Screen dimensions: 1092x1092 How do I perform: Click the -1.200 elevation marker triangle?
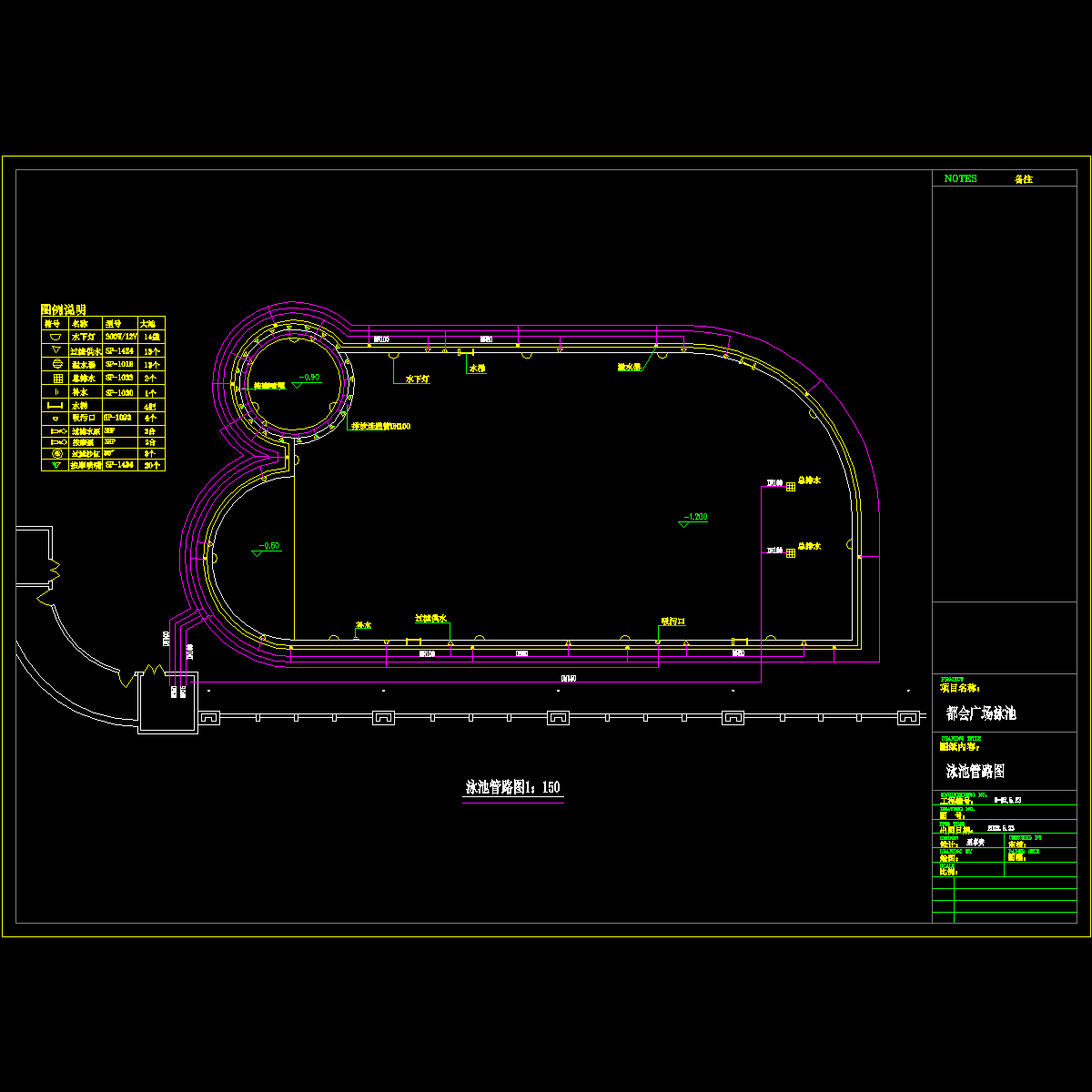pos(683,524)
